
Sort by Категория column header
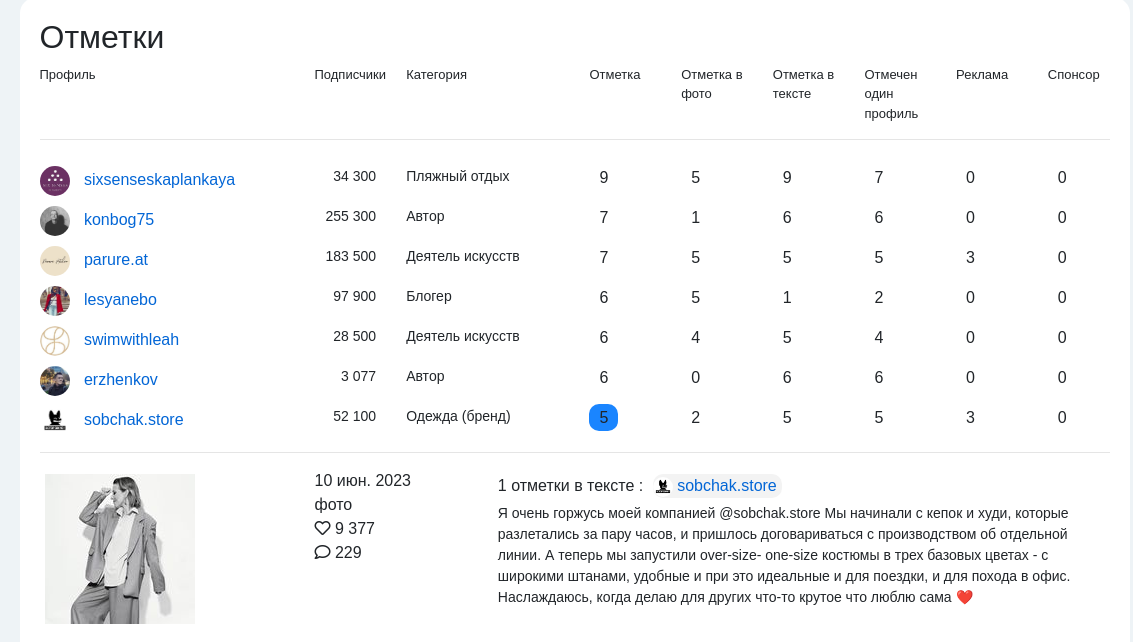[x=436, y=74]
